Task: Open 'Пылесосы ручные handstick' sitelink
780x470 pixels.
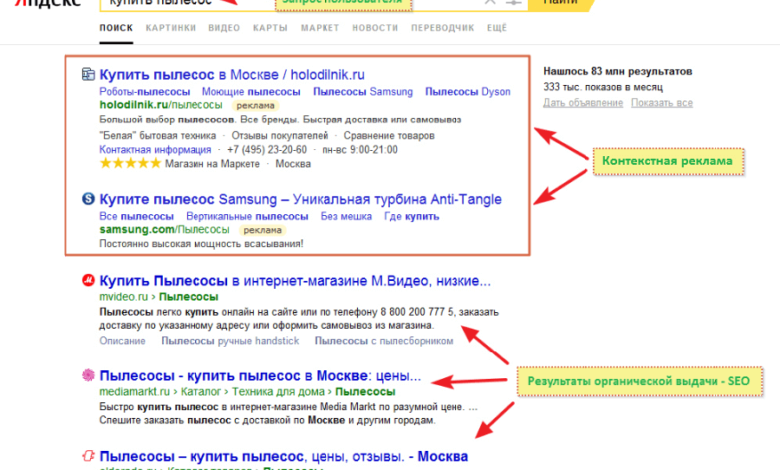Action: point(230,341)
